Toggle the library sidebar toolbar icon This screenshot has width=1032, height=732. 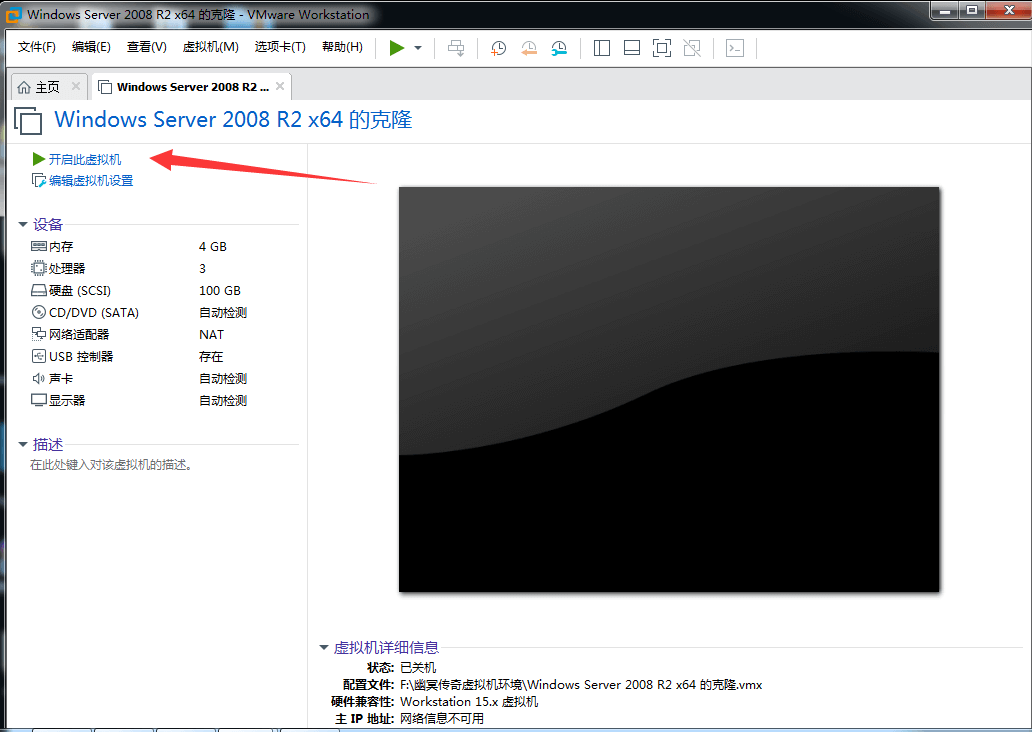(x=602, y=48)
